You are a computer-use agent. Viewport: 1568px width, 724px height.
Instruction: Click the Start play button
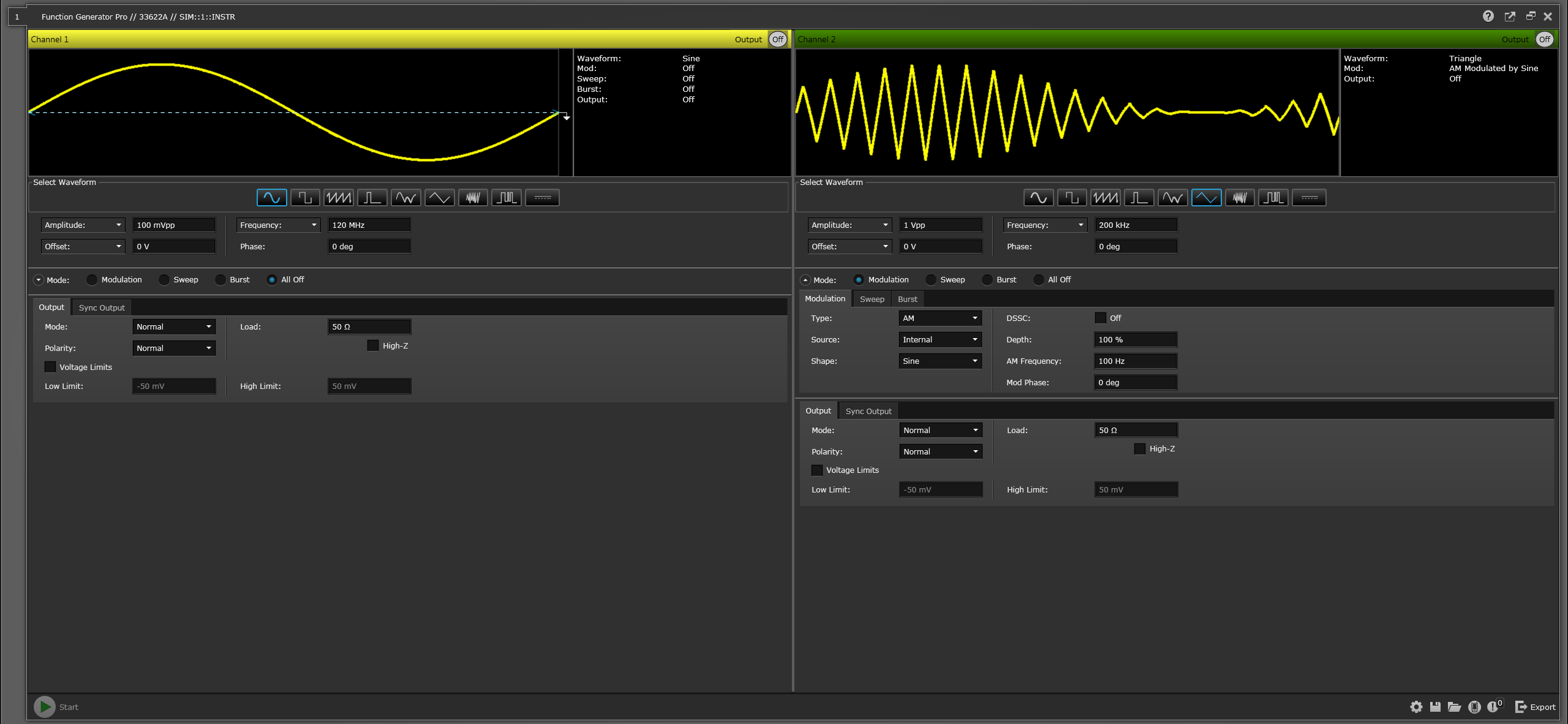click(x=44, y=707)
